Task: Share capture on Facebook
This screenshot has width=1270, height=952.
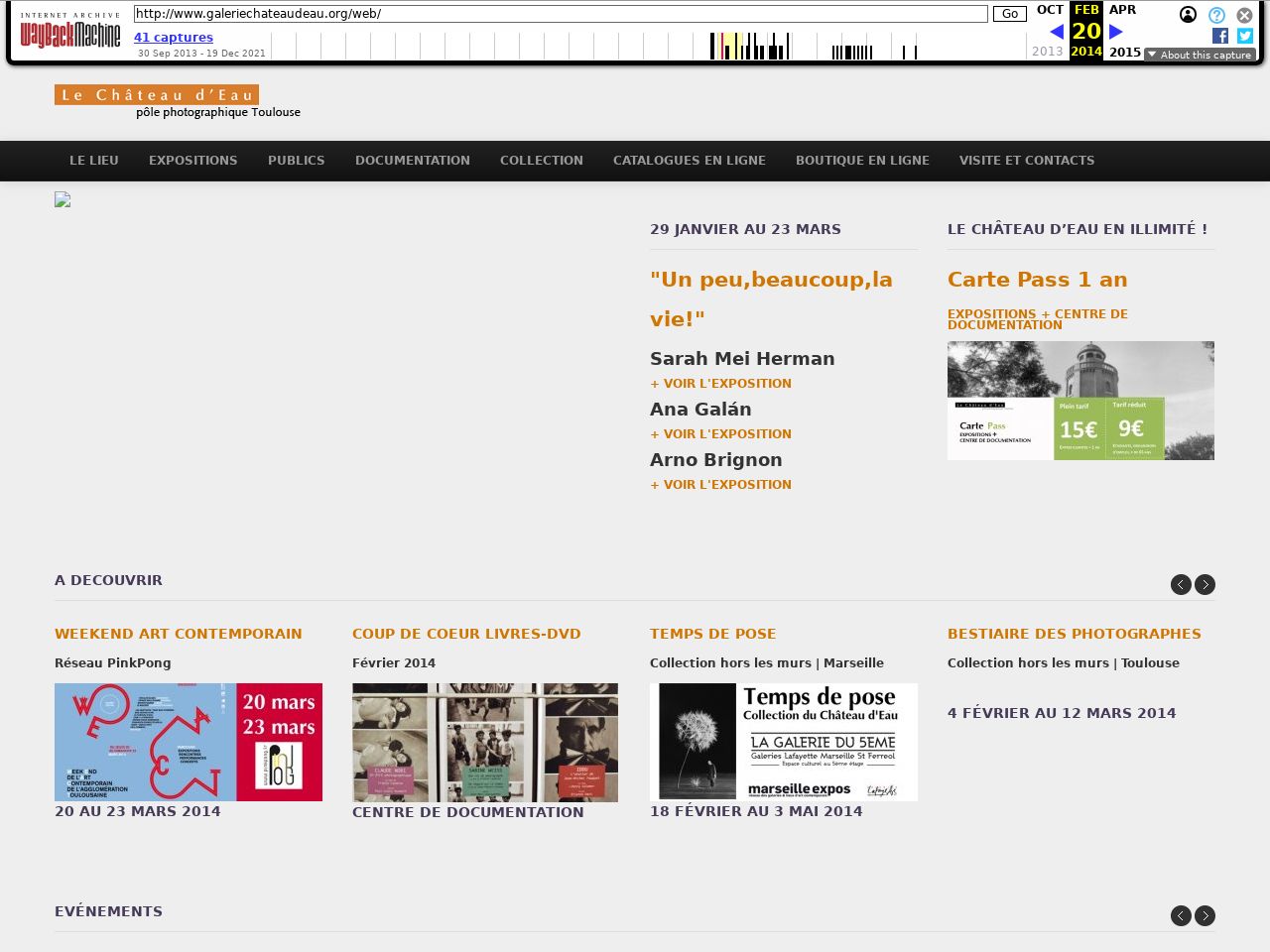Action: (1220, 36)
